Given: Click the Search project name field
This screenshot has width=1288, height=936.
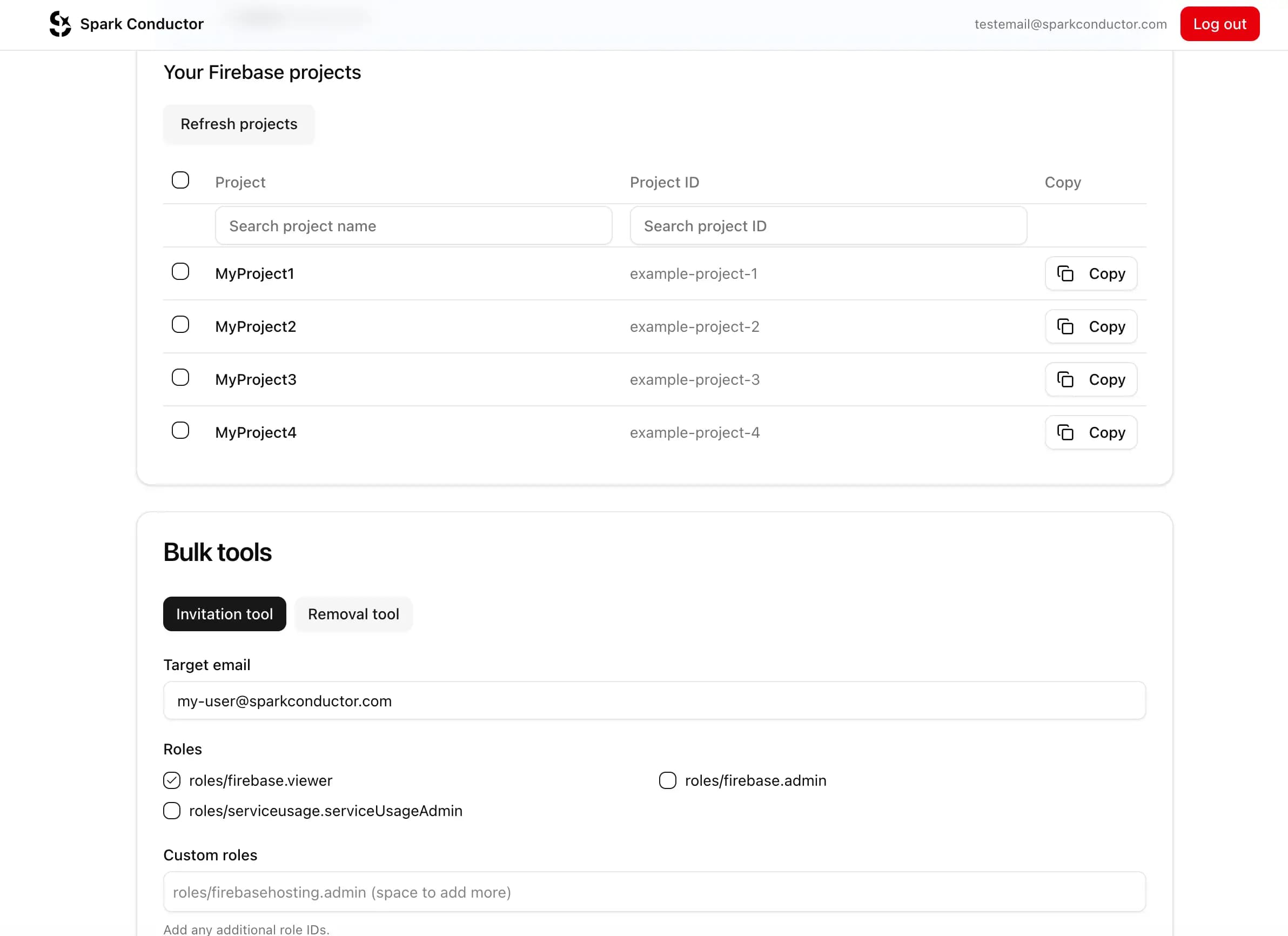Looking at the screenshot, I should [x=413, y=225].
